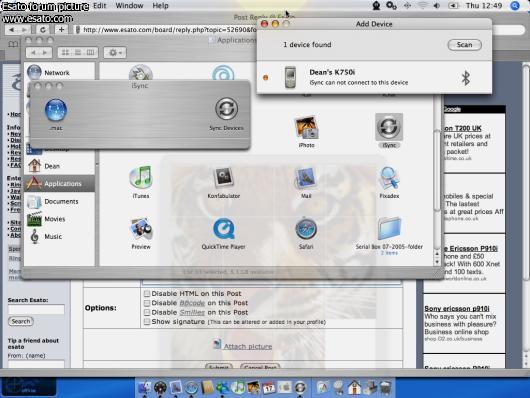Check Disable Smilies on this Post
This screenshot has height=398, width=530.
click(146, 312)
